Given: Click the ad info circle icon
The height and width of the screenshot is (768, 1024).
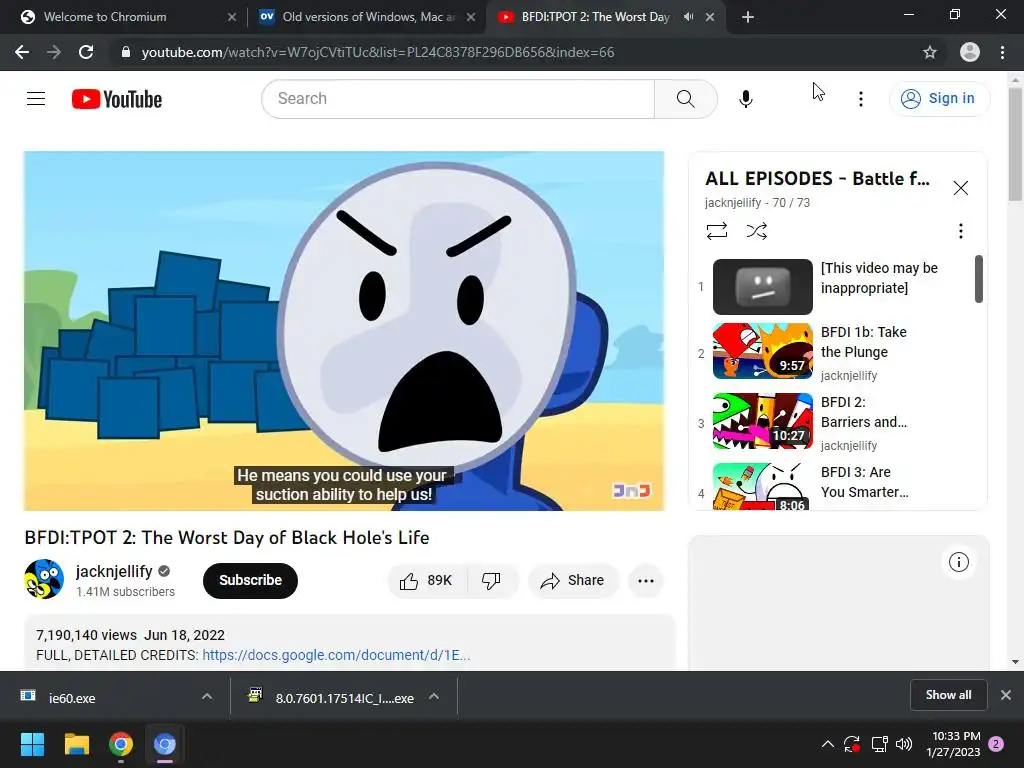Looking at the screenshot, I should click(958, 562).
